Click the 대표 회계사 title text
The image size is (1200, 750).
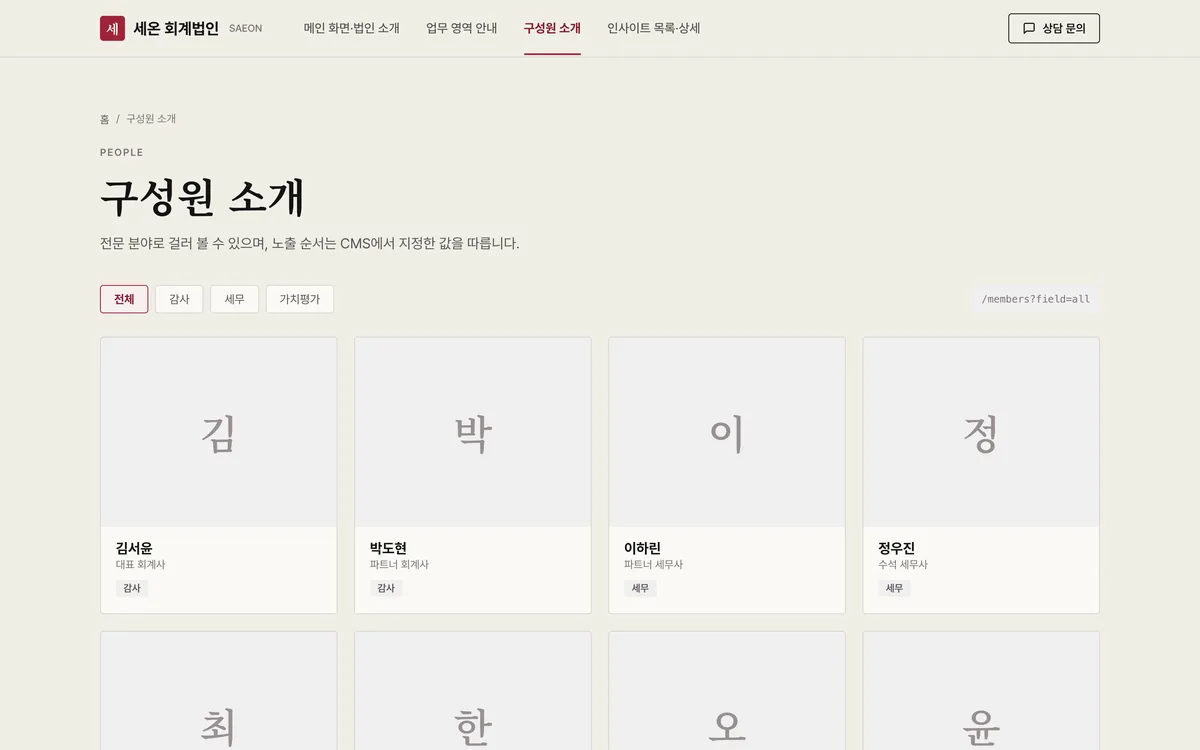[x=141, y=565]
